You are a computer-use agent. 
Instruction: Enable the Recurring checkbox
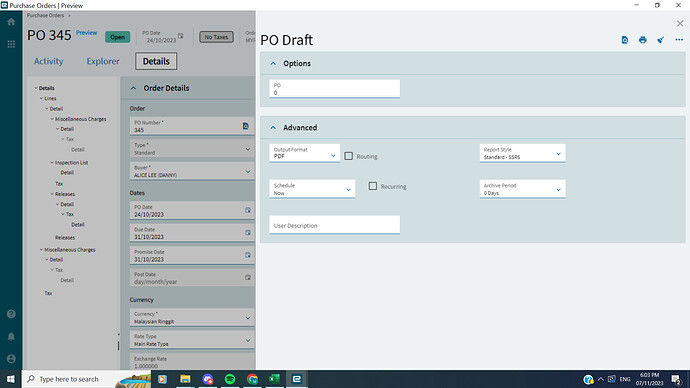(373, 186)
